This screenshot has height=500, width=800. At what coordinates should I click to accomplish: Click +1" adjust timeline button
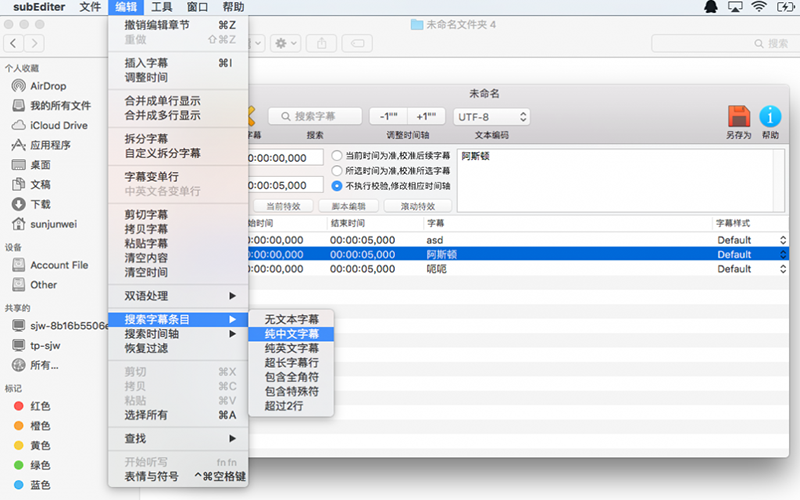point(426,116)
